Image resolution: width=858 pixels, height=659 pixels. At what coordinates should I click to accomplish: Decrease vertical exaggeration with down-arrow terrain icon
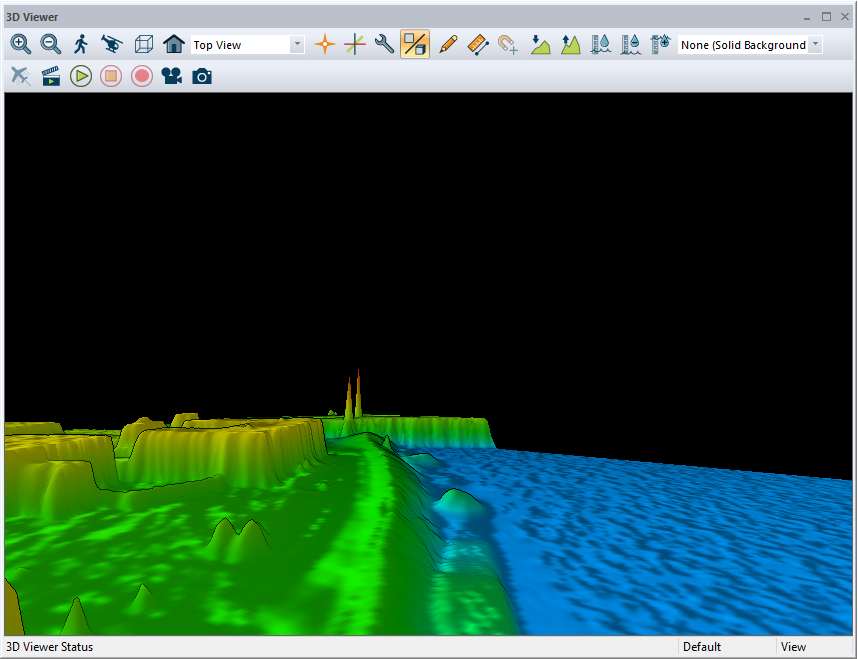[541, 44]
